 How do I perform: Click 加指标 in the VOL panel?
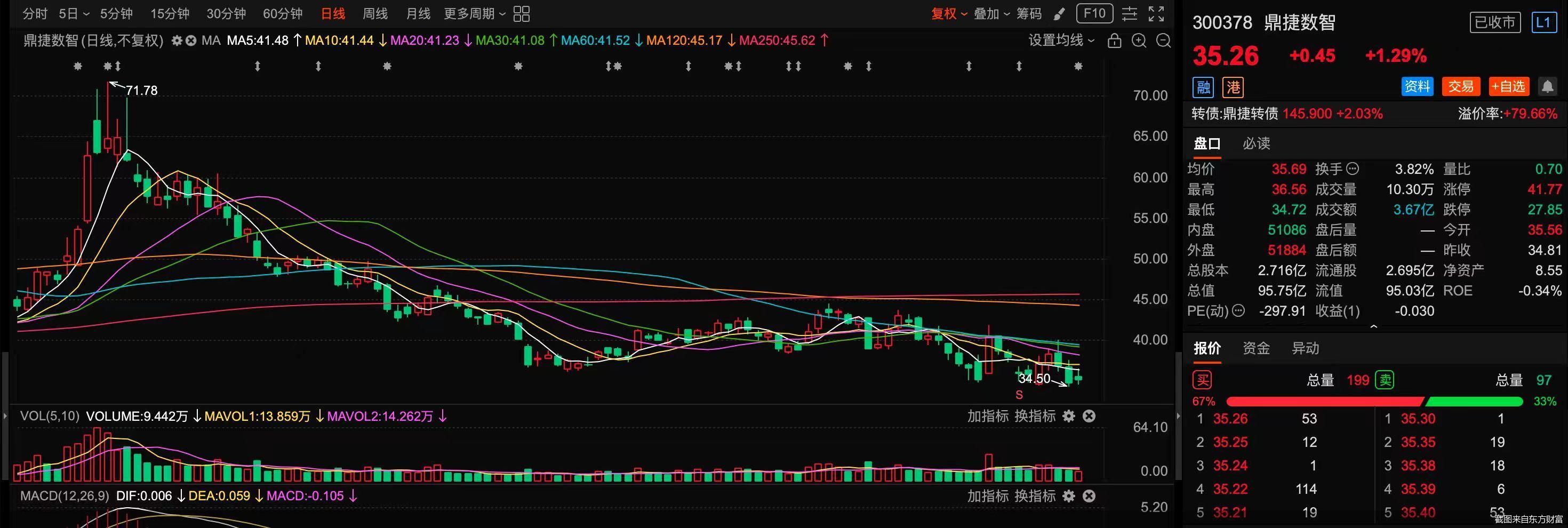click(987, 416)
